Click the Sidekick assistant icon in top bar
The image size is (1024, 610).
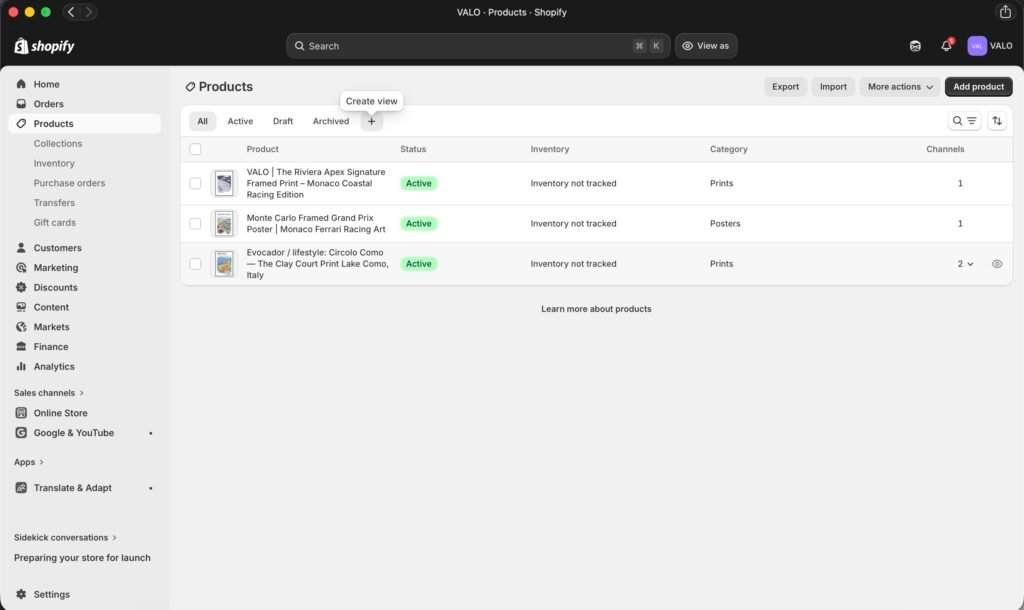pyautogui.click(x=915, y=46)
